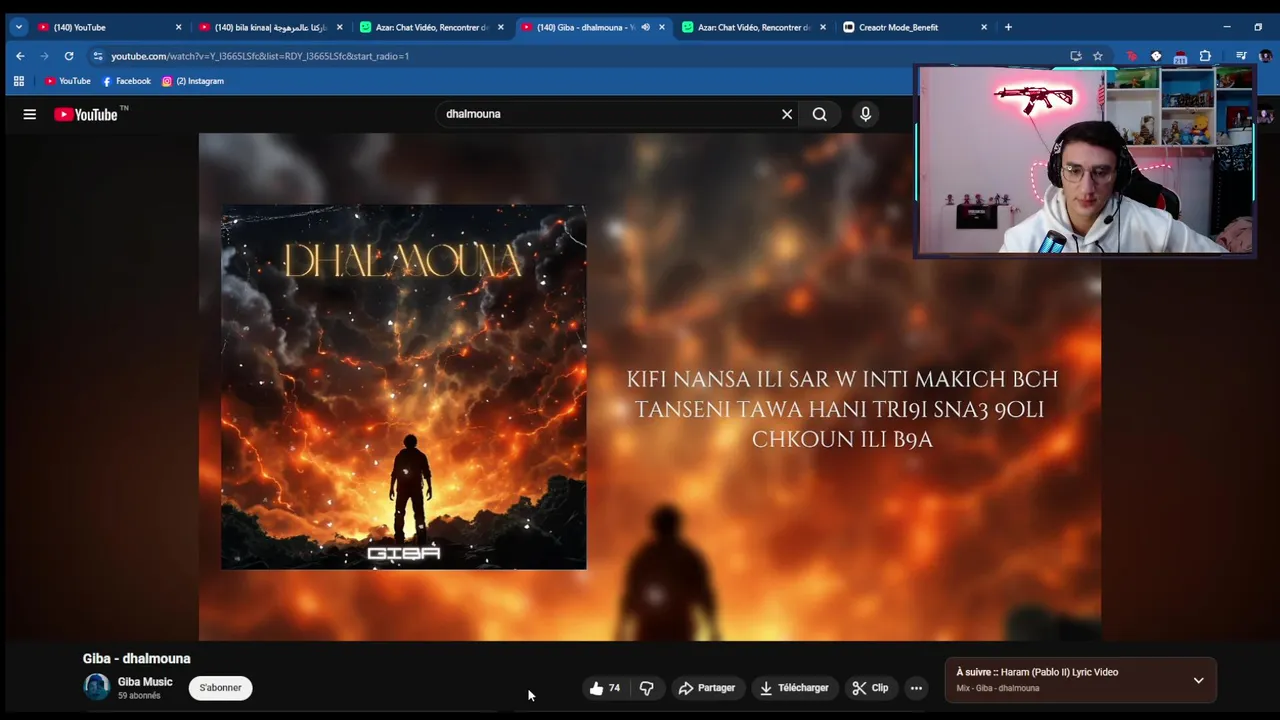
Task: Open the dice-shaped extension icon
Action: coord(1156,56)
